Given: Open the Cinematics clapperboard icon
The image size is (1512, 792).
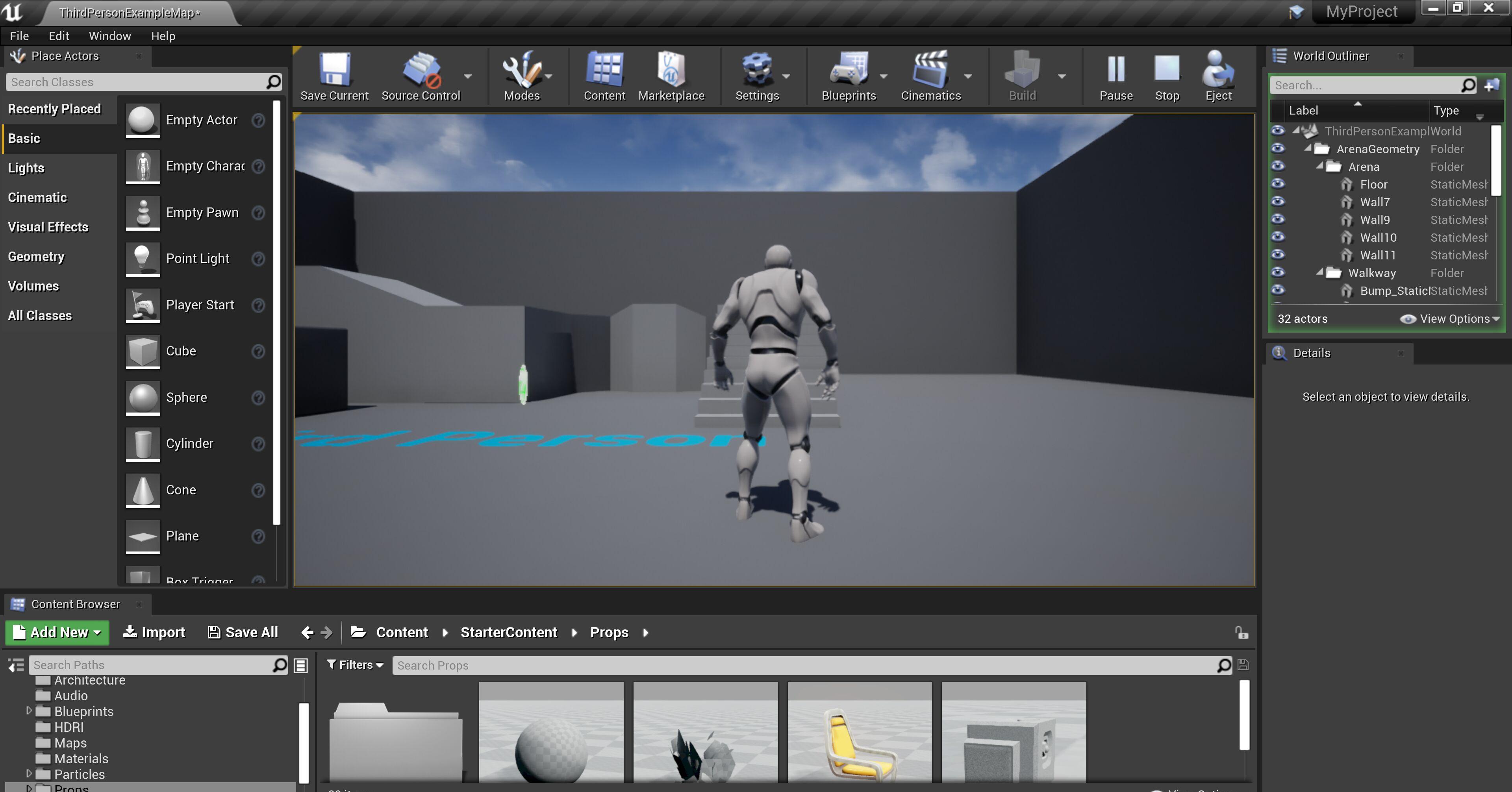Looking at the screenshot, I should pyautogui.click(x=930, y=69).
